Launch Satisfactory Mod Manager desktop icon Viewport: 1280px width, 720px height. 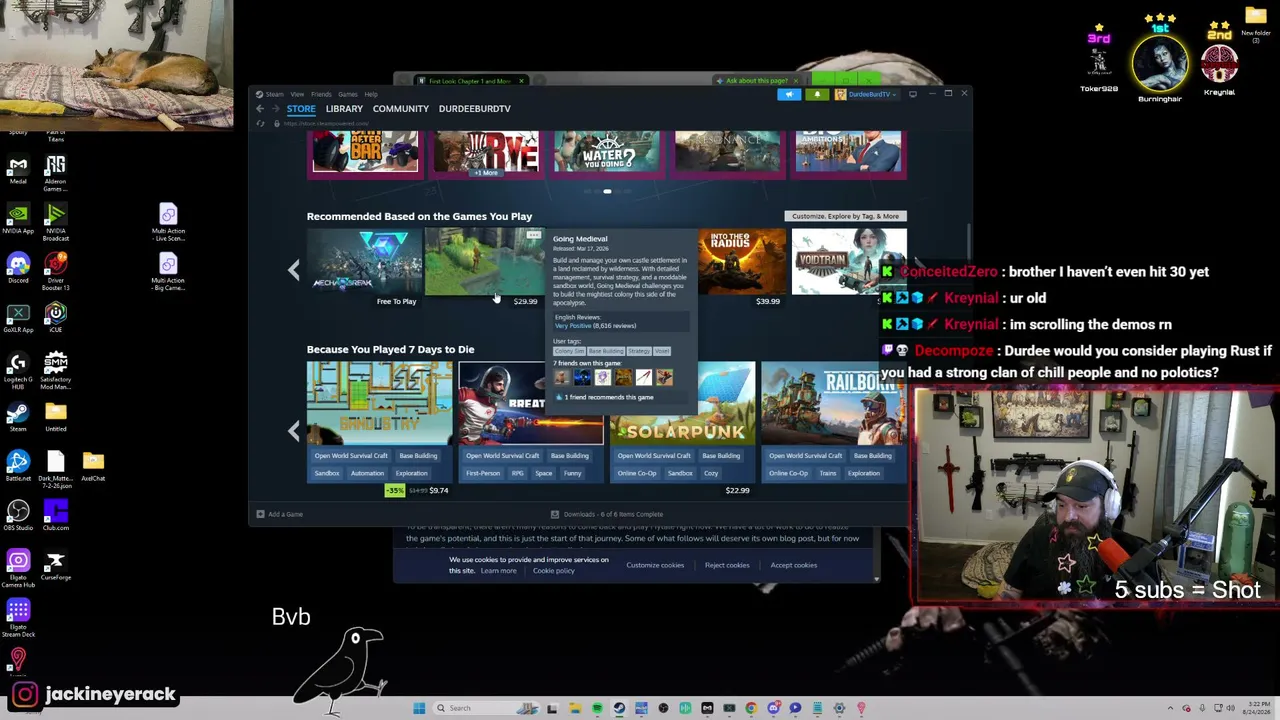[x=56, y=370]
